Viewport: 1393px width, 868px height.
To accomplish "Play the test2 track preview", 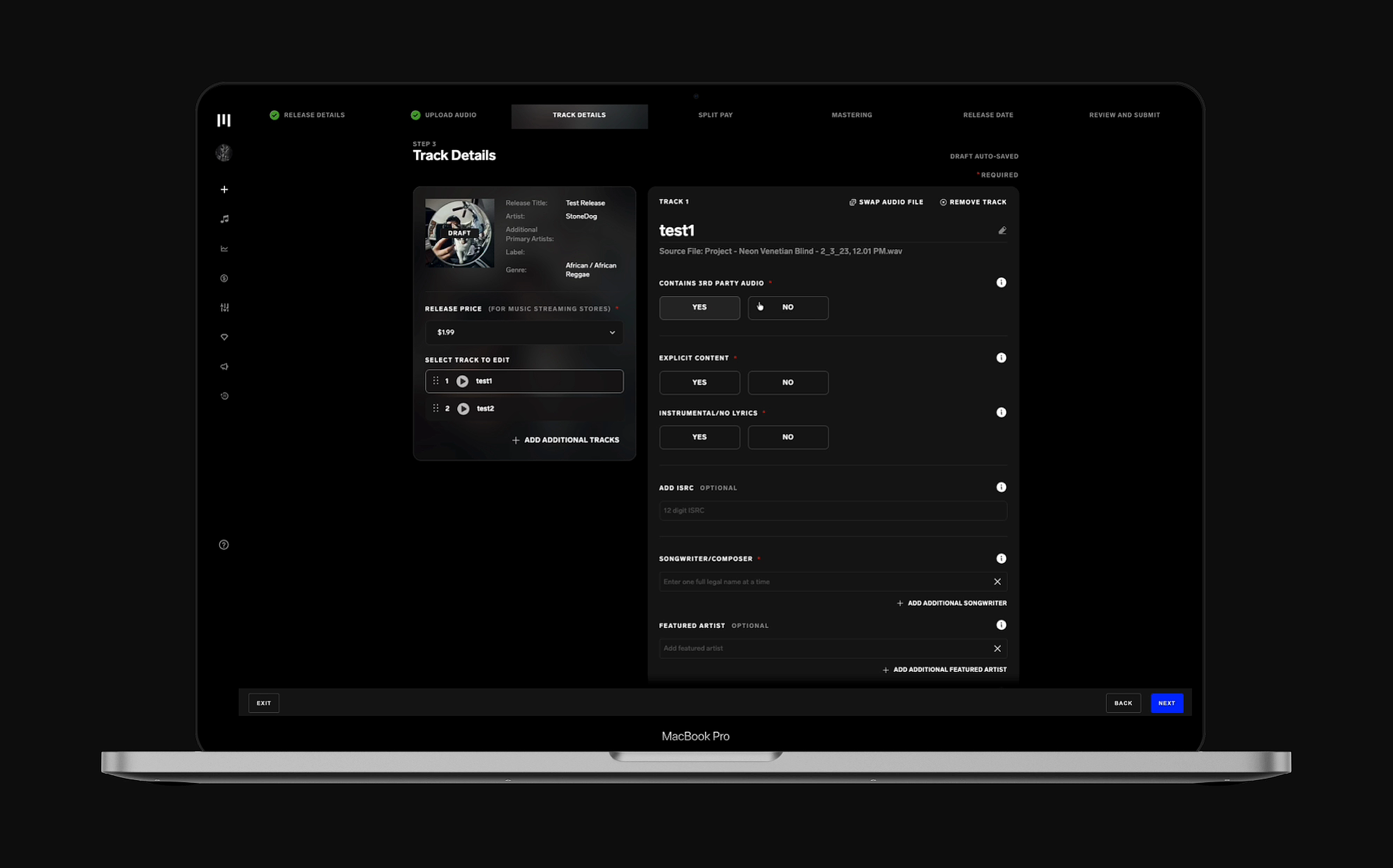I will [x=463, y=408].
